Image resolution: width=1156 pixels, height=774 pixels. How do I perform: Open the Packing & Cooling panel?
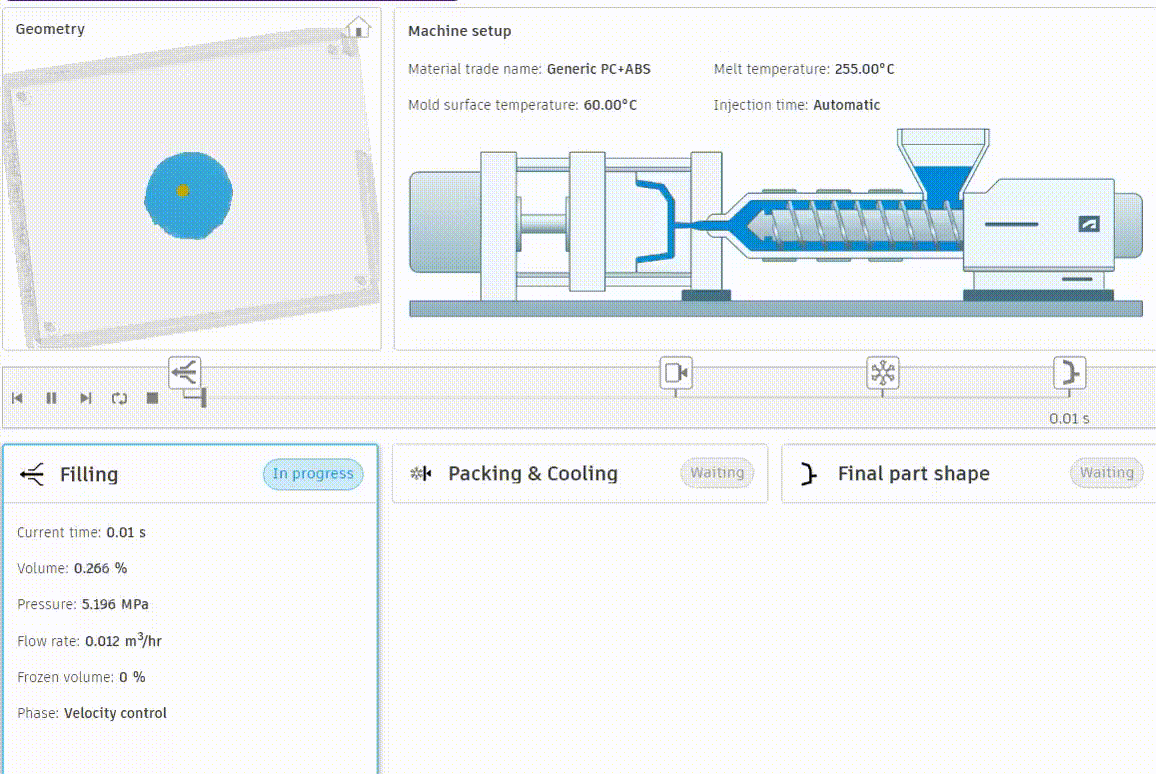tap(532, 474)
